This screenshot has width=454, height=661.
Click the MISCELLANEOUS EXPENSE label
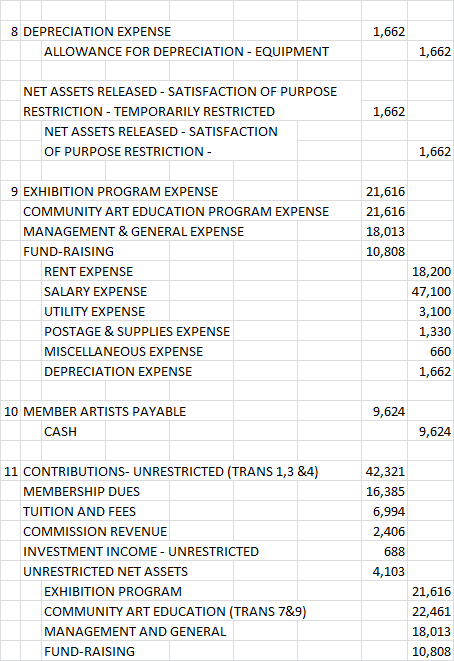click(x=124, y=352)
